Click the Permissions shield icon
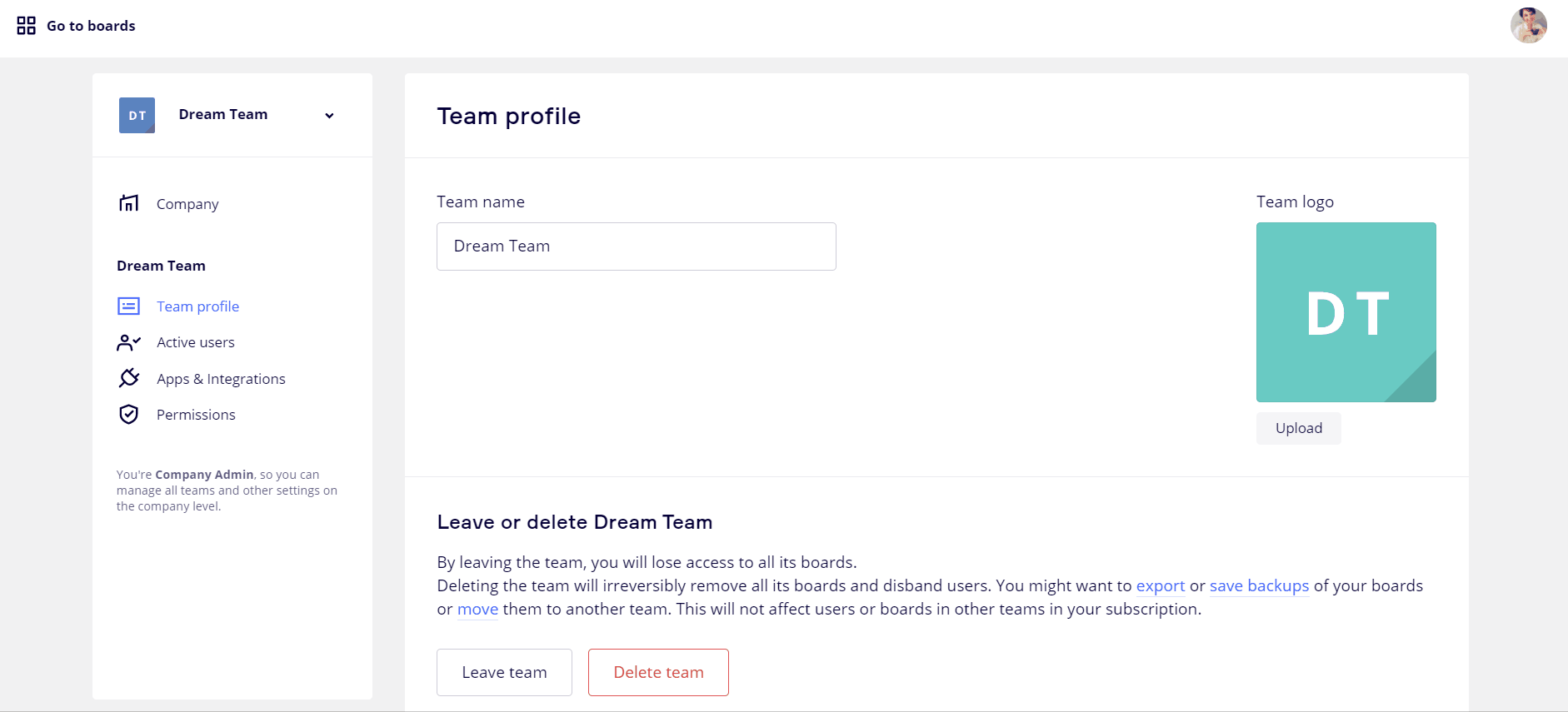Viewport: 1568px width, 712px height. click(x=129, y=415)
